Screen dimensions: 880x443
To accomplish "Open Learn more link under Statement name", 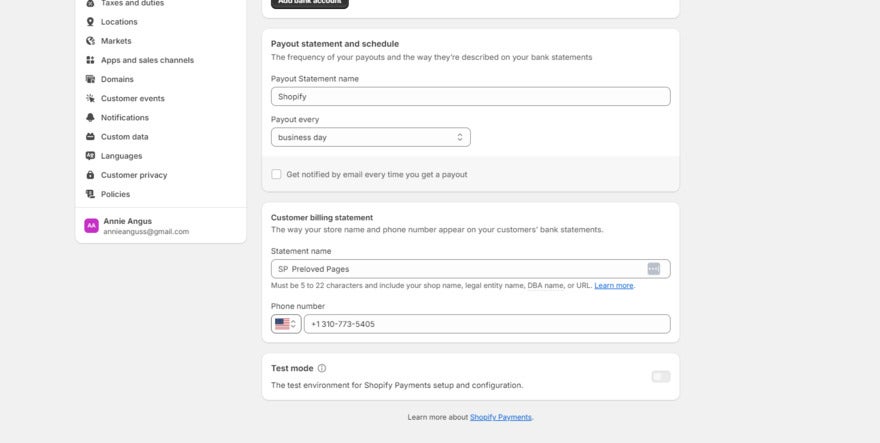I will 613,285.
